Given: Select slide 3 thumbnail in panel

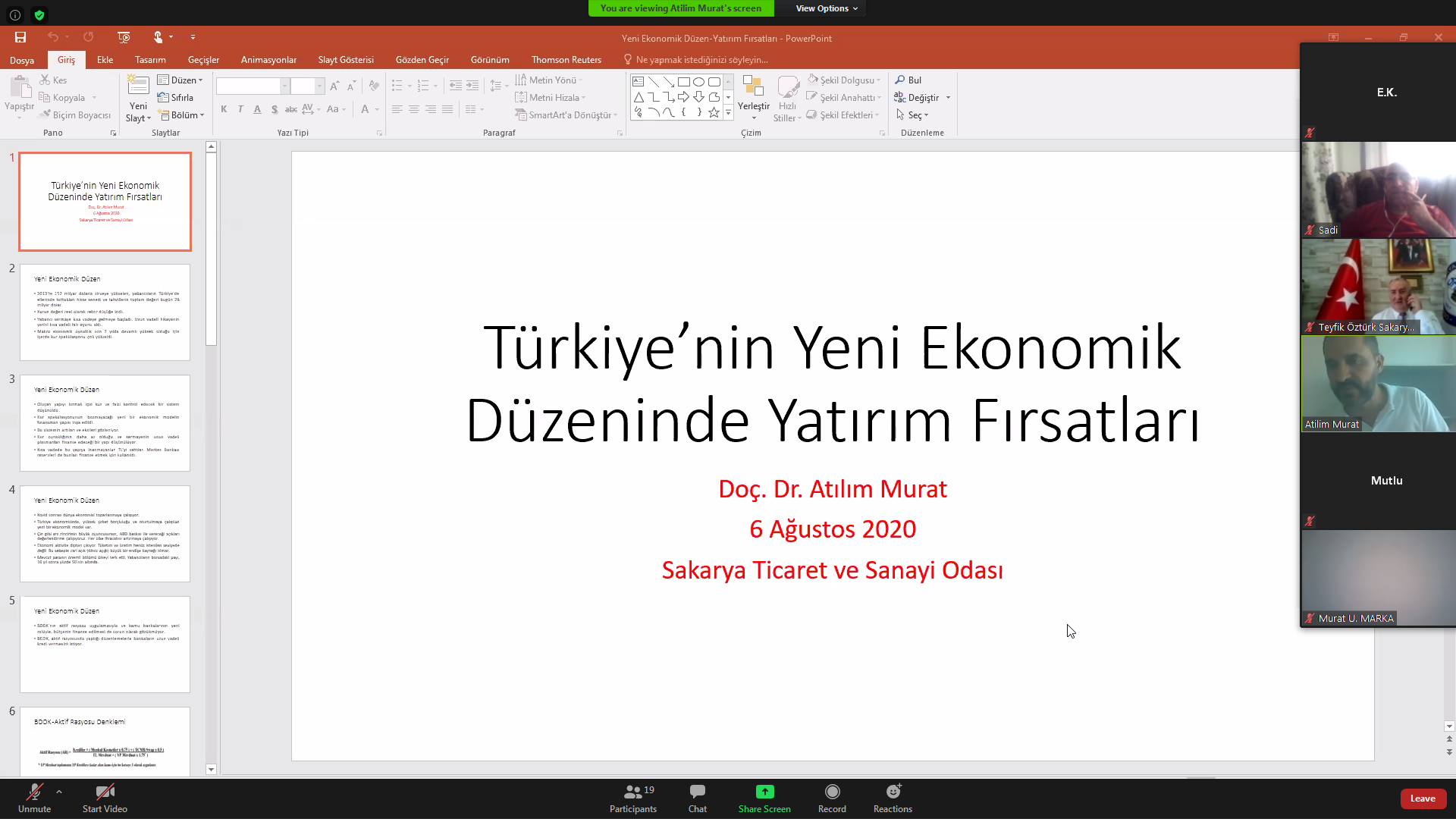Looking at the screenshot, I should [105, 422].
